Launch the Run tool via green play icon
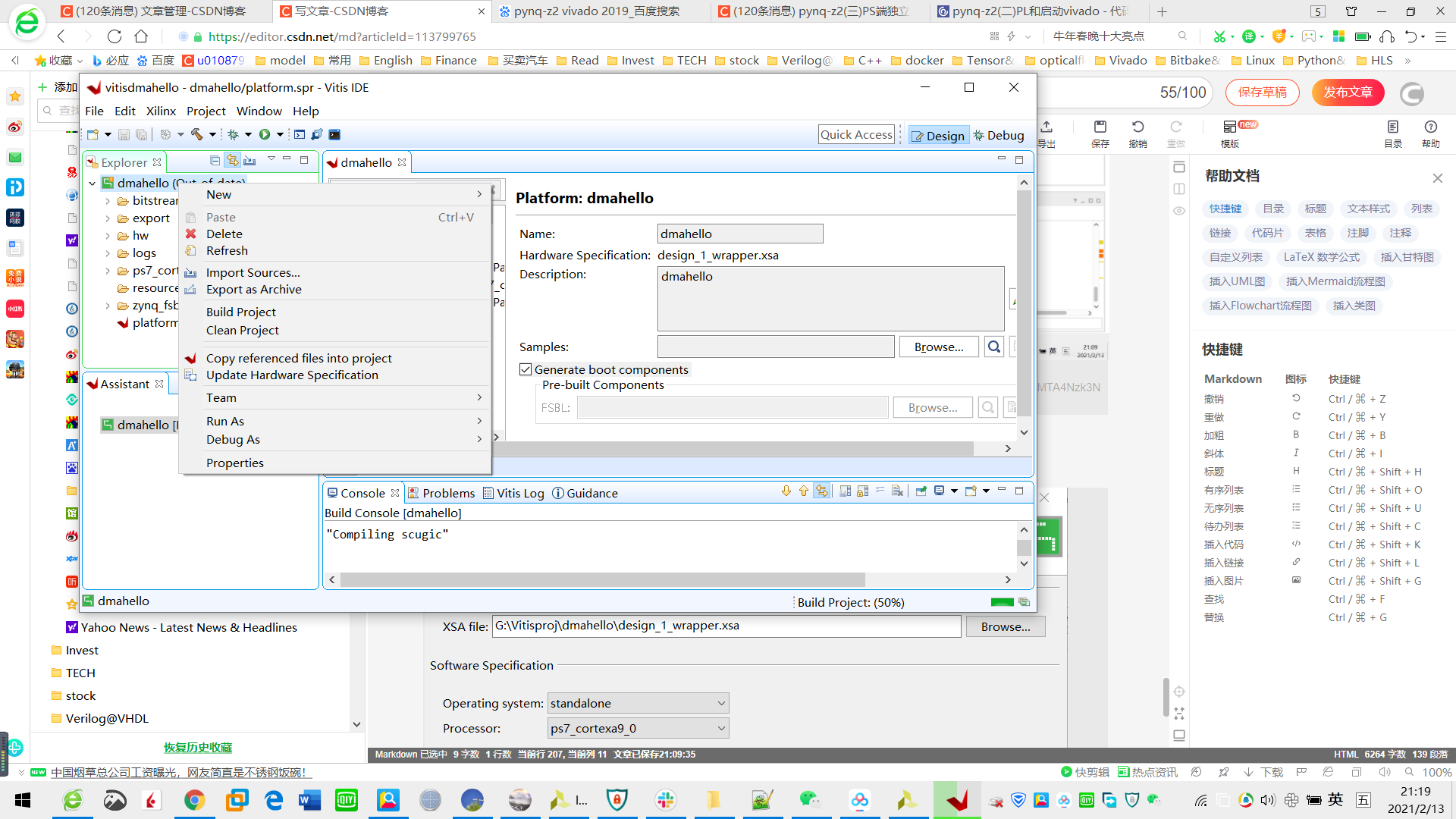 pyautogui.click(x=265, y=134)
